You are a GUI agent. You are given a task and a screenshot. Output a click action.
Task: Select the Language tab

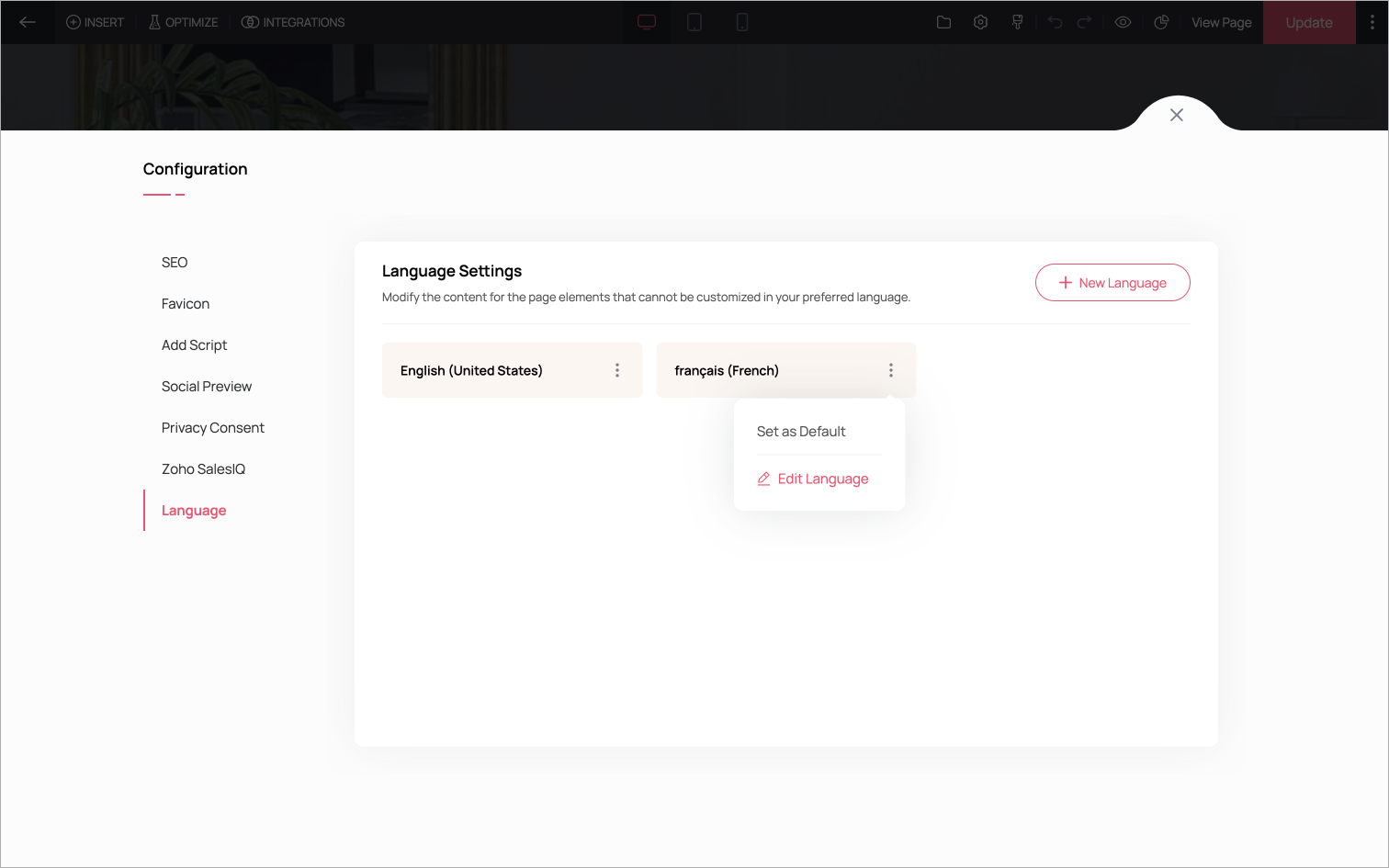[x=194, y=511]
